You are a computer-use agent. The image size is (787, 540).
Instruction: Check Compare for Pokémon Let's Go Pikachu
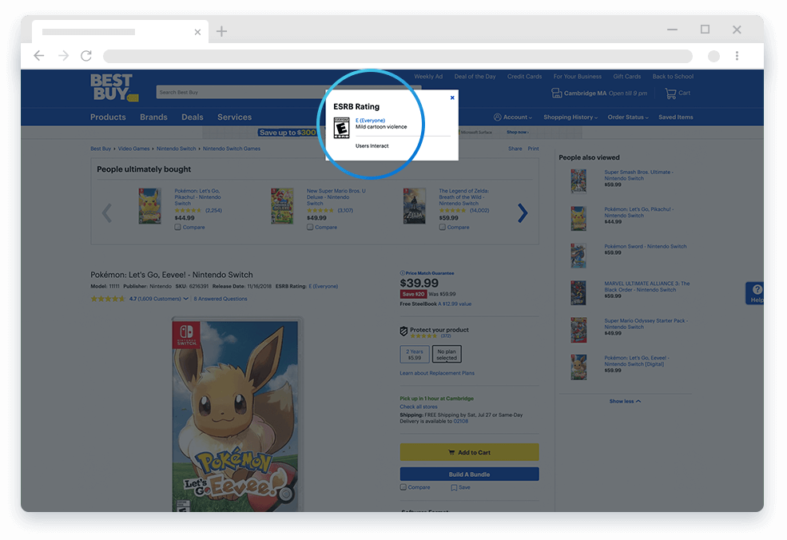(178, 227)
